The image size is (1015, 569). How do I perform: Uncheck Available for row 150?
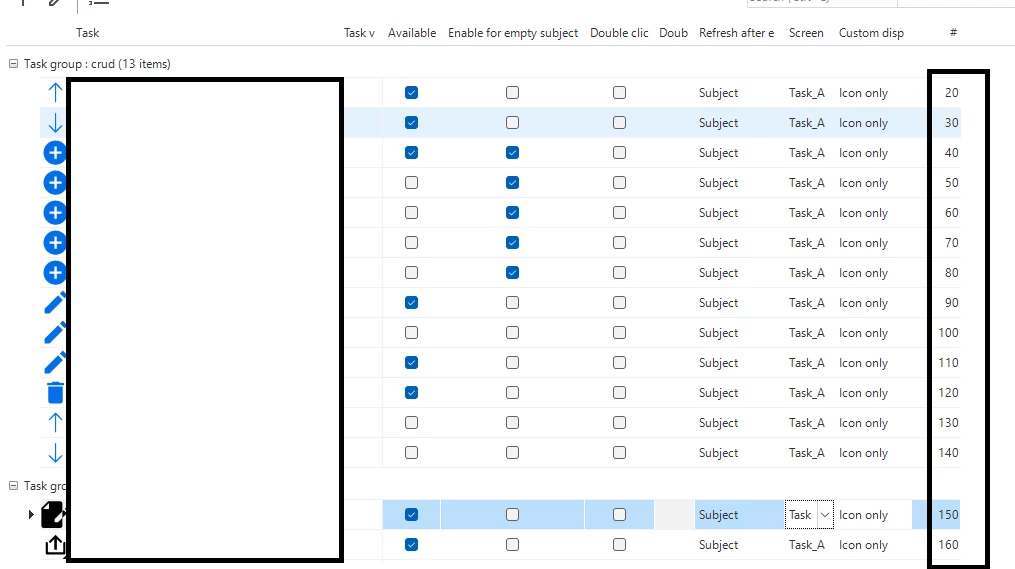(x=411, y=515)
